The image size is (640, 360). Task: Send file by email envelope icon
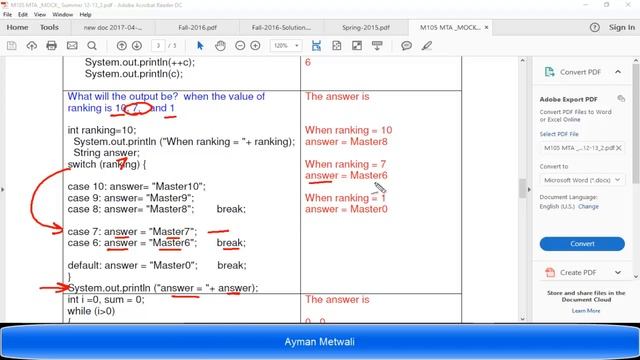click(72, 46)
